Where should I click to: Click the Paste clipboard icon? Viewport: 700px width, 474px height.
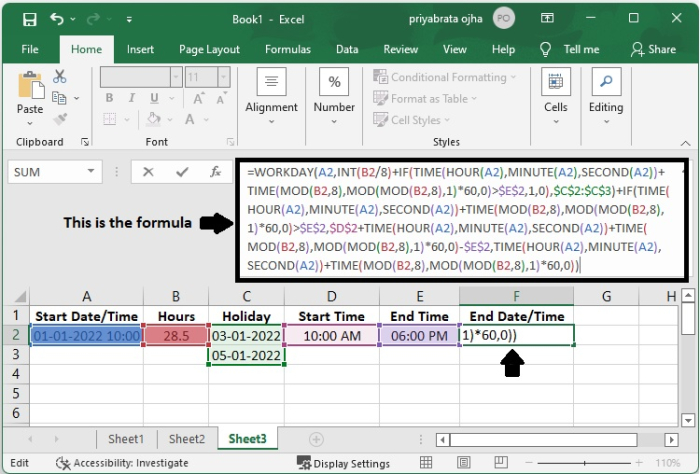coord(30,85)
